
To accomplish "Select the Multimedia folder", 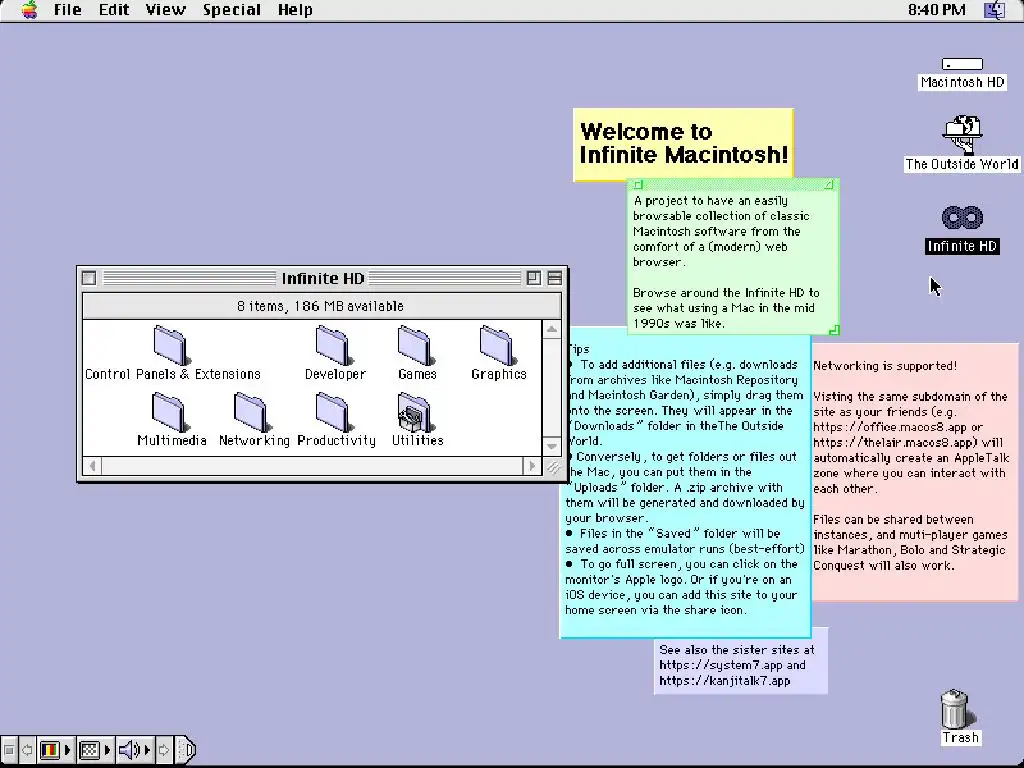I will [x=171, y=413].
